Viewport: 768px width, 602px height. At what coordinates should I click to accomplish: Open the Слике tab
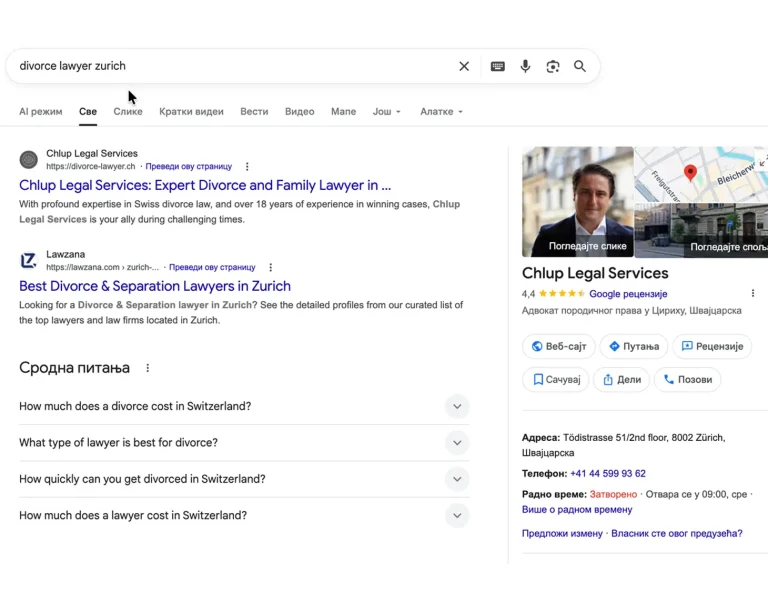coord(128,112)
